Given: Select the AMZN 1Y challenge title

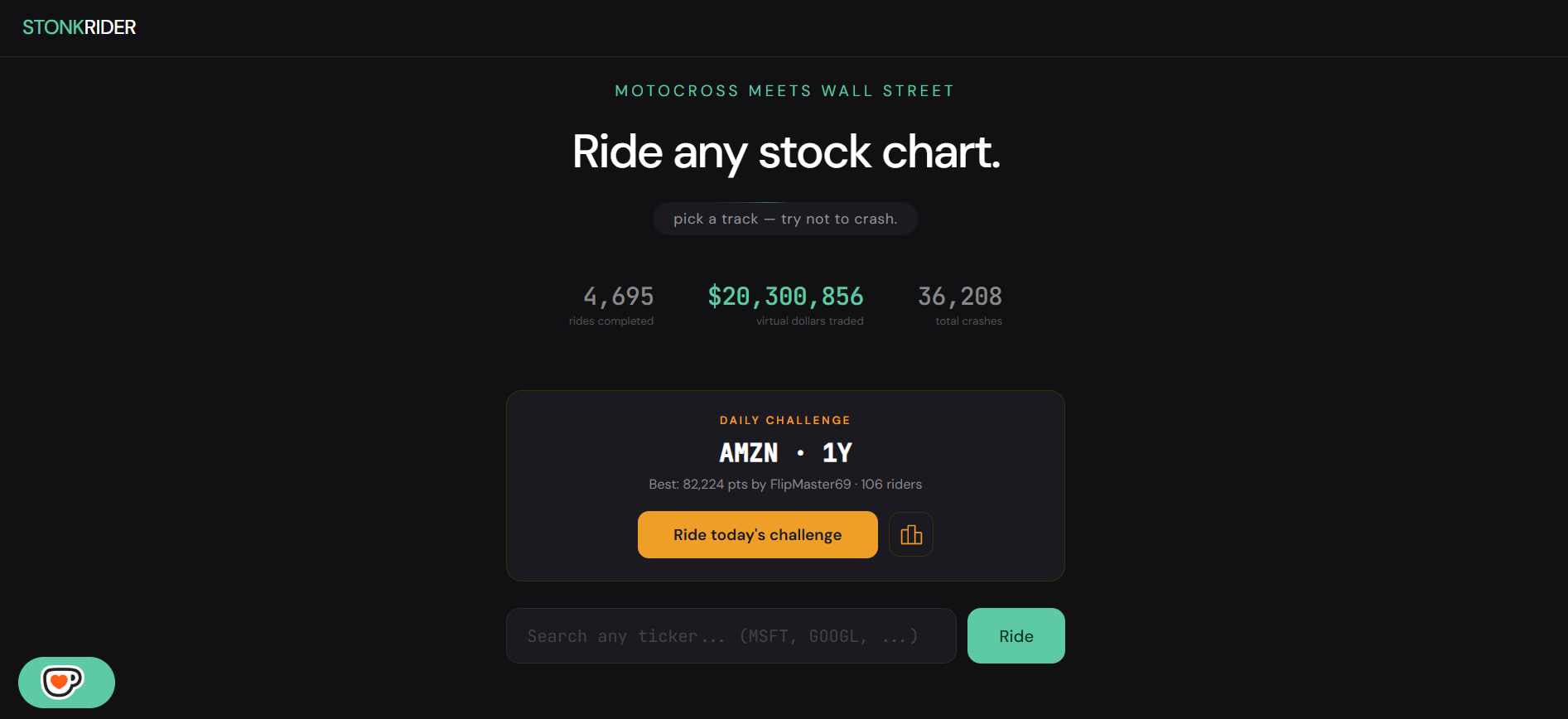Looking at the screenshot, I should click(785, 452).
